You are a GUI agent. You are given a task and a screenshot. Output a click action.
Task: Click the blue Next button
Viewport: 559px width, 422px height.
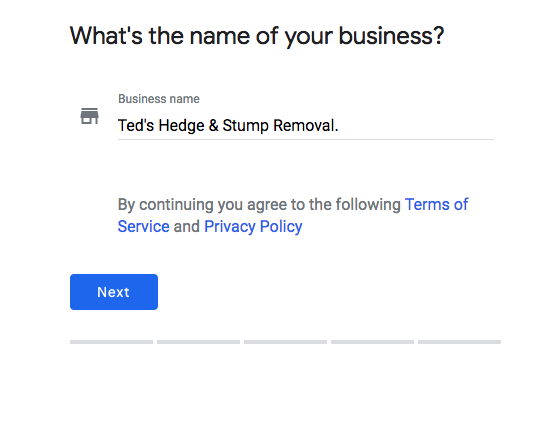pos(114,292)
